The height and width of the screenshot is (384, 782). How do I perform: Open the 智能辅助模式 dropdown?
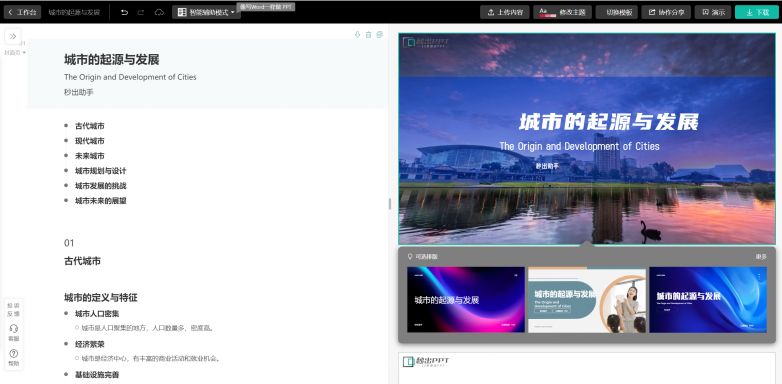click(206, 12)
